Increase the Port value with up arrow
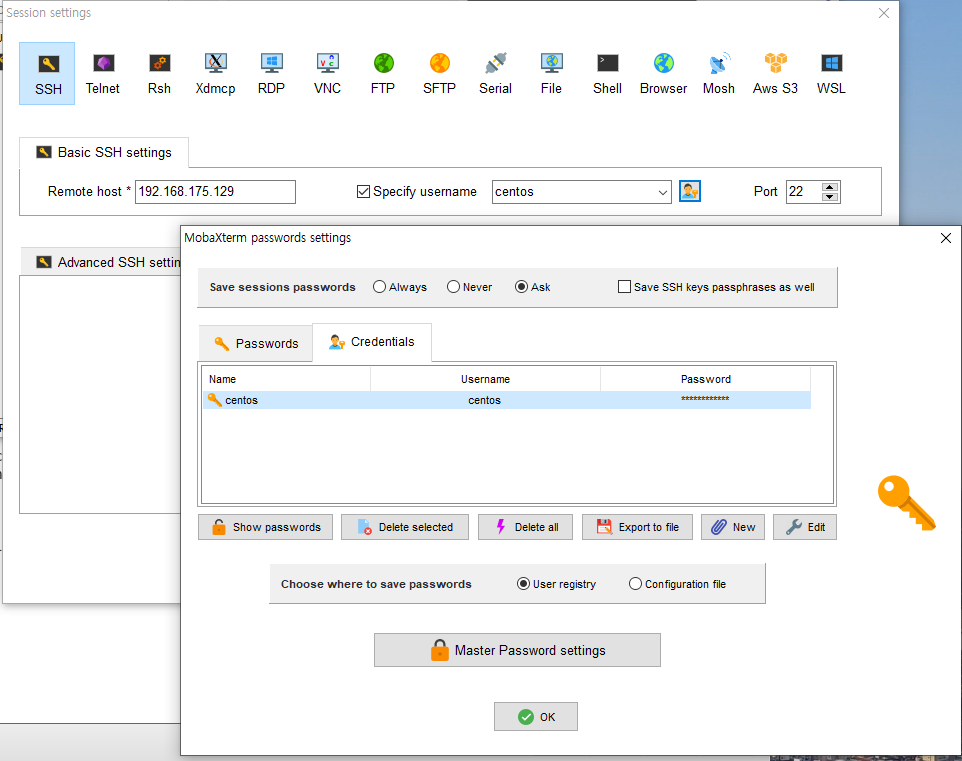Screen dimensions: 962x761 click(829, 187)
